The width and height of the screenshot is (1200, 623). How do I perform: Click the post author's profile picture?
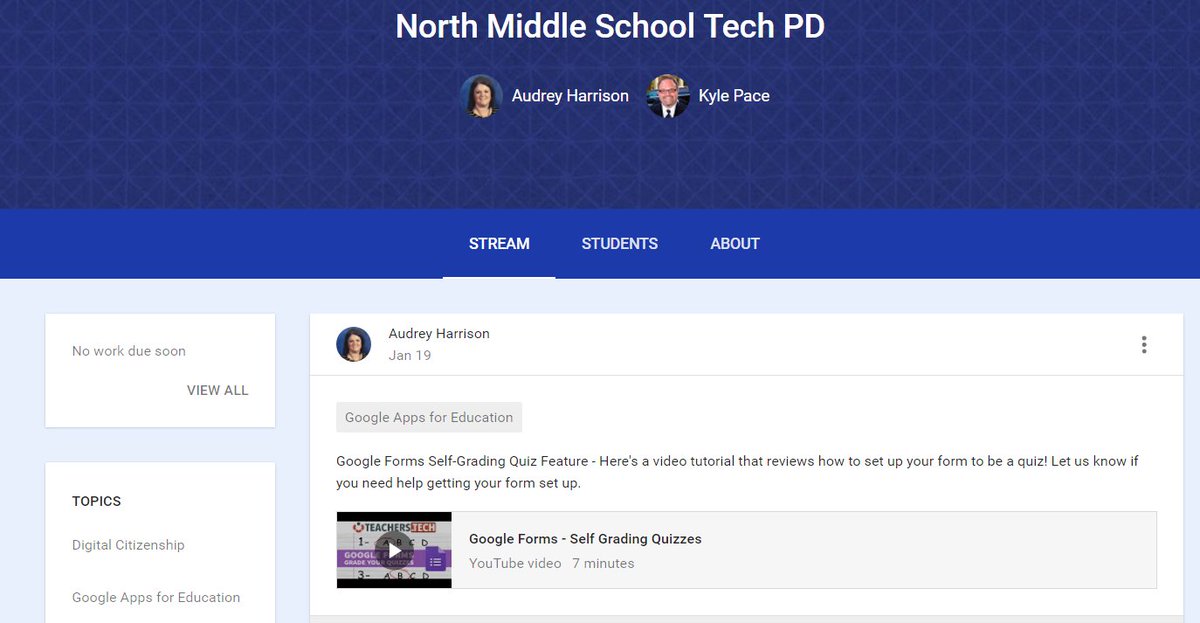353,344
